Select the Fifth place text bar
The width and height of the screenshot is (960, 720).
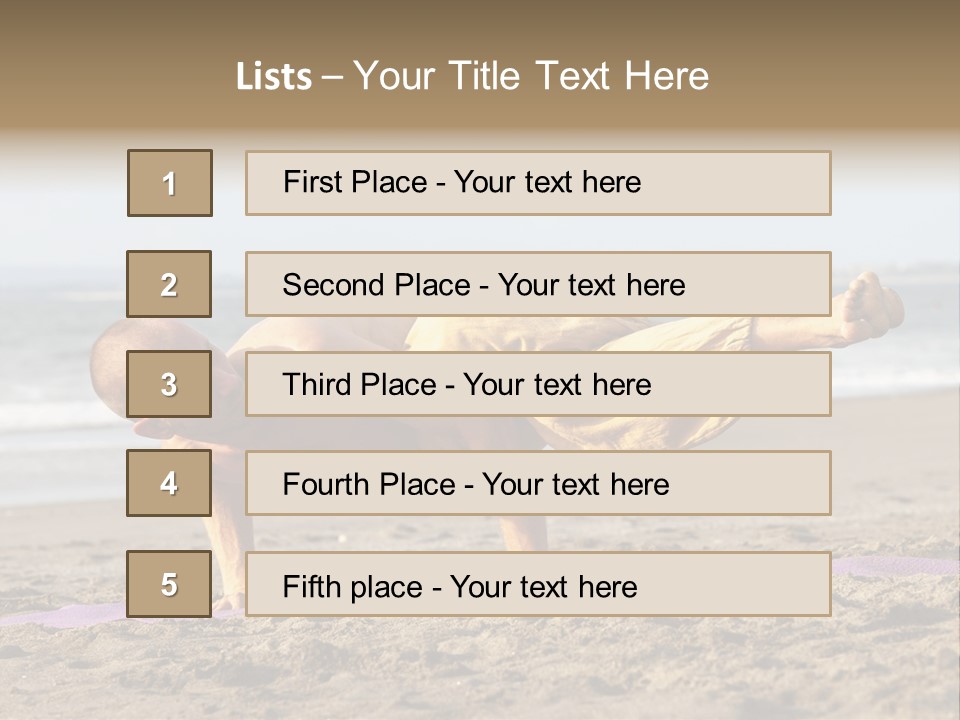click(x=538, y=584)
